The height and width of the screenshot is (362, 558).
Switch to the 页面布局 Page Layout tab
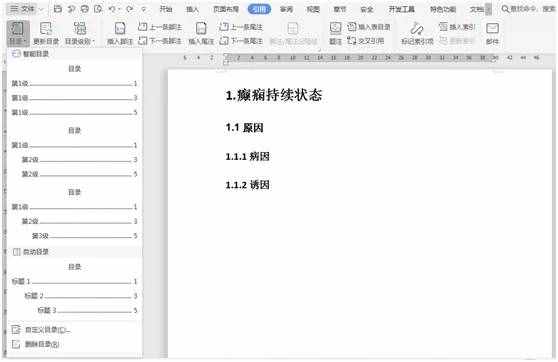226,9
